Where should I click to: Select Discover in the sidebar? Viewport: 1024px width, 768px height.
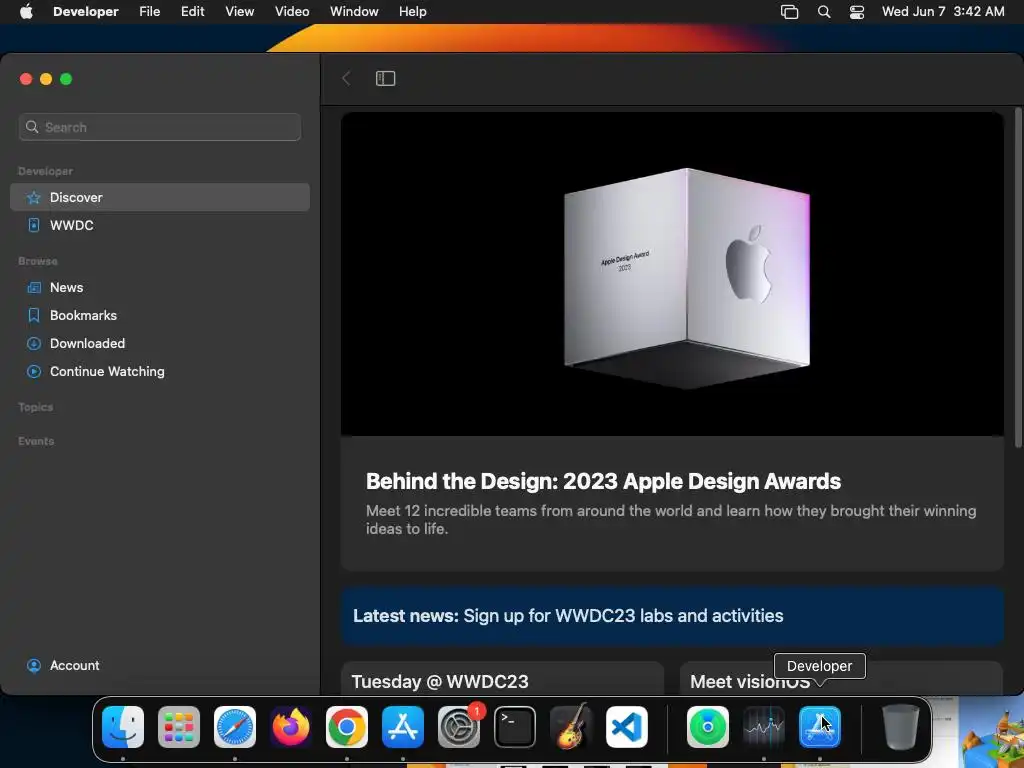[x=160, y=197]
